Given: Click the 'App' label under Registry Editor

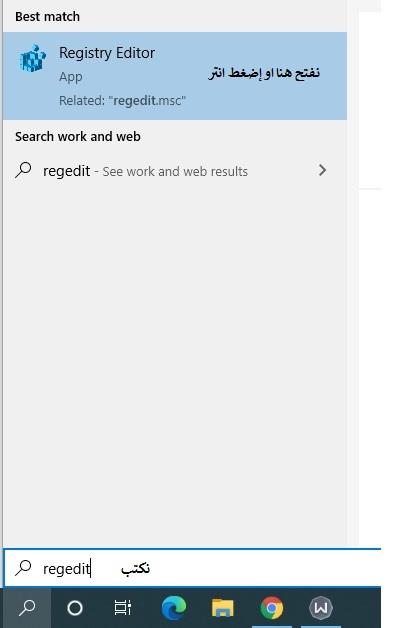Looking at the screenshot, I should (x=70, y=77).
